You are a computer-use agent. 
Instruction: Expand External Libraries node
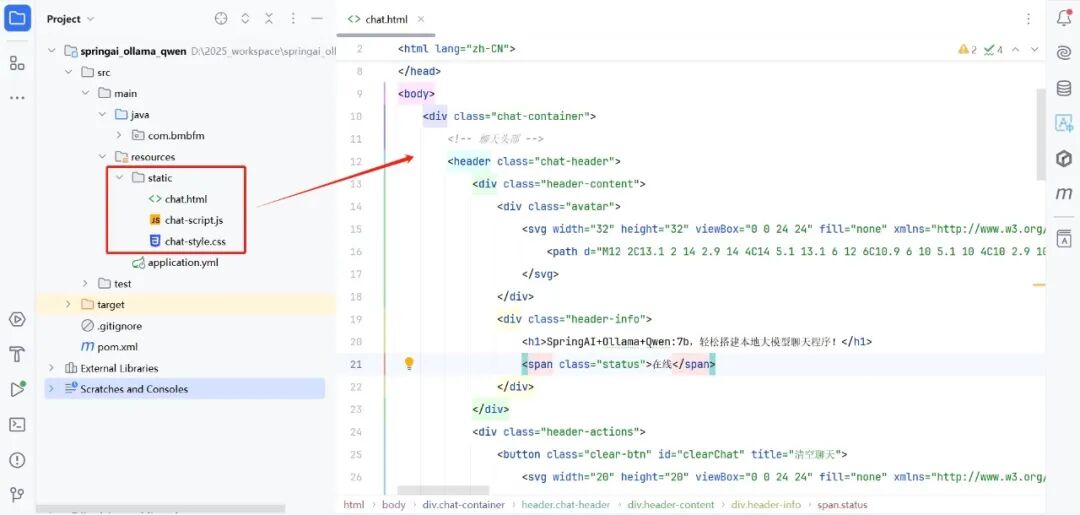(51, 368)
